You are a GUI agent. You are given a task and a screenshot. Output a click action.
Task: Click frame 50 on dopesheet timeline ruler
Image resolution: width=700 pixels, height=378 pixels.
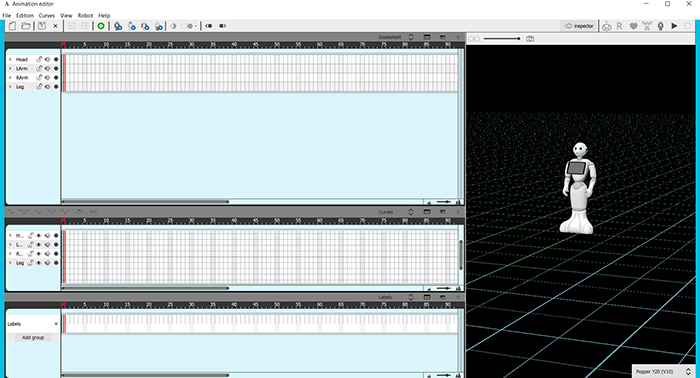[x=277, y=45]
